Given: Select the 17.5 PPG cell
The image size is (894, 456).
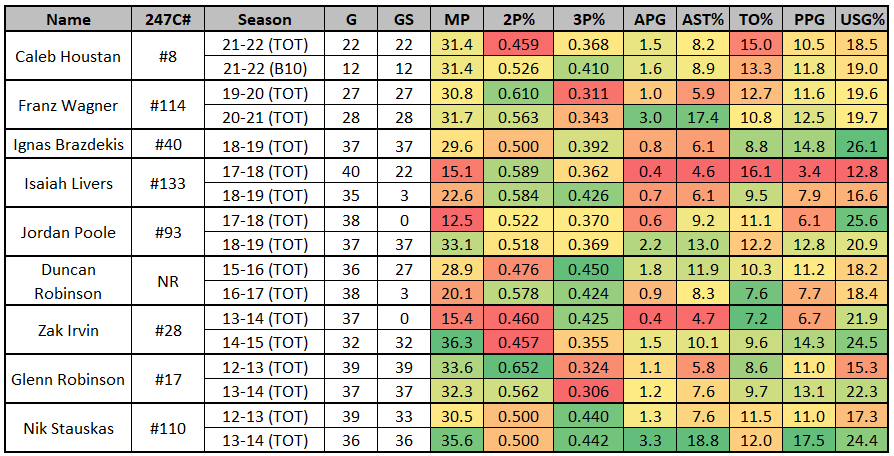Looking at the screenshot, I should click(x=810, y=441).
